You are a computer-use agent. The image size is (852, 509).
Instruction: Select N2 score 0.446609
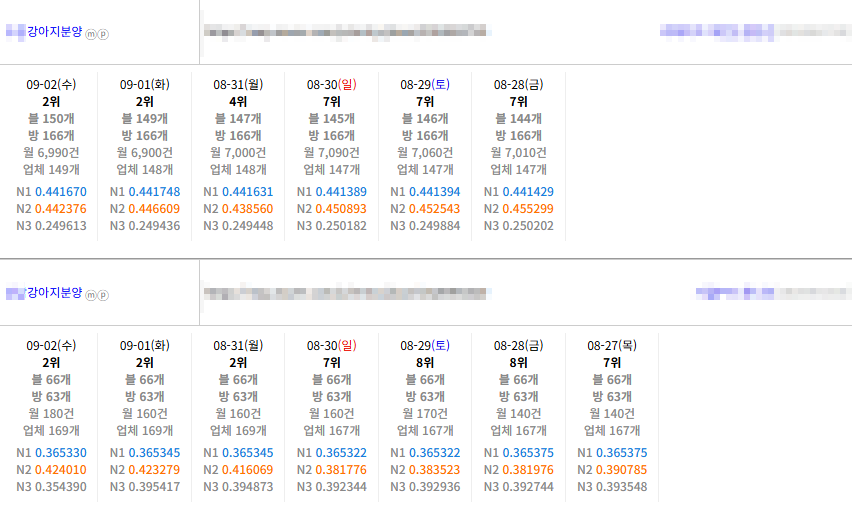154,209
